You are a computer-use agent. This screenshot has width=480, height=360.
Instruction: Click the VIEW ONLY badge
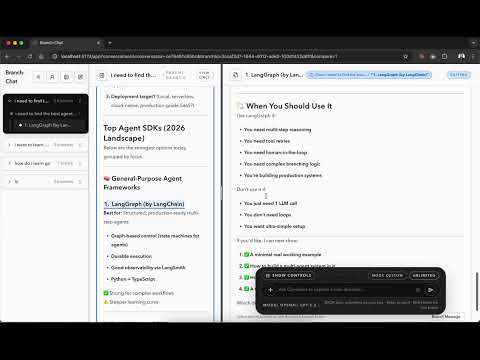pyautogui.click(x=204, y=75)
